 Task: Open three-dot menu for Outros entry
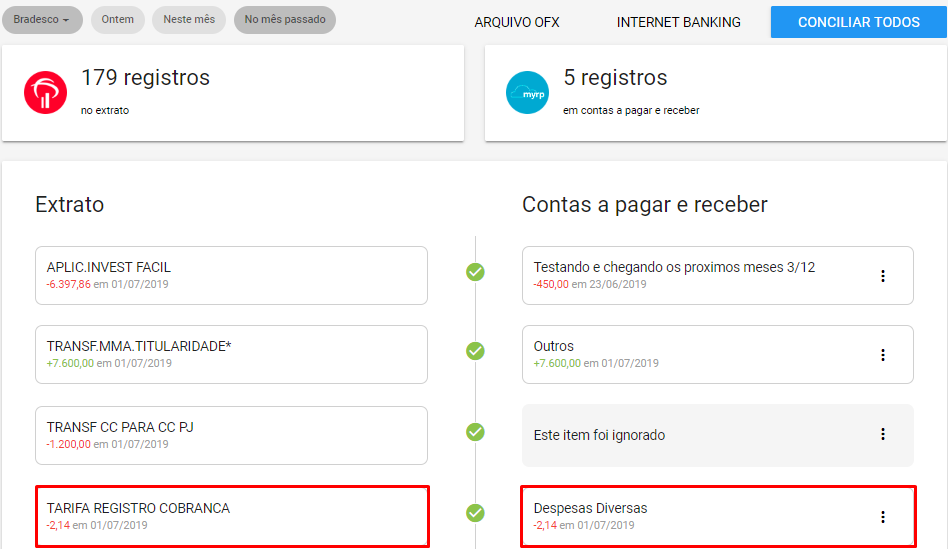[882, 355]
